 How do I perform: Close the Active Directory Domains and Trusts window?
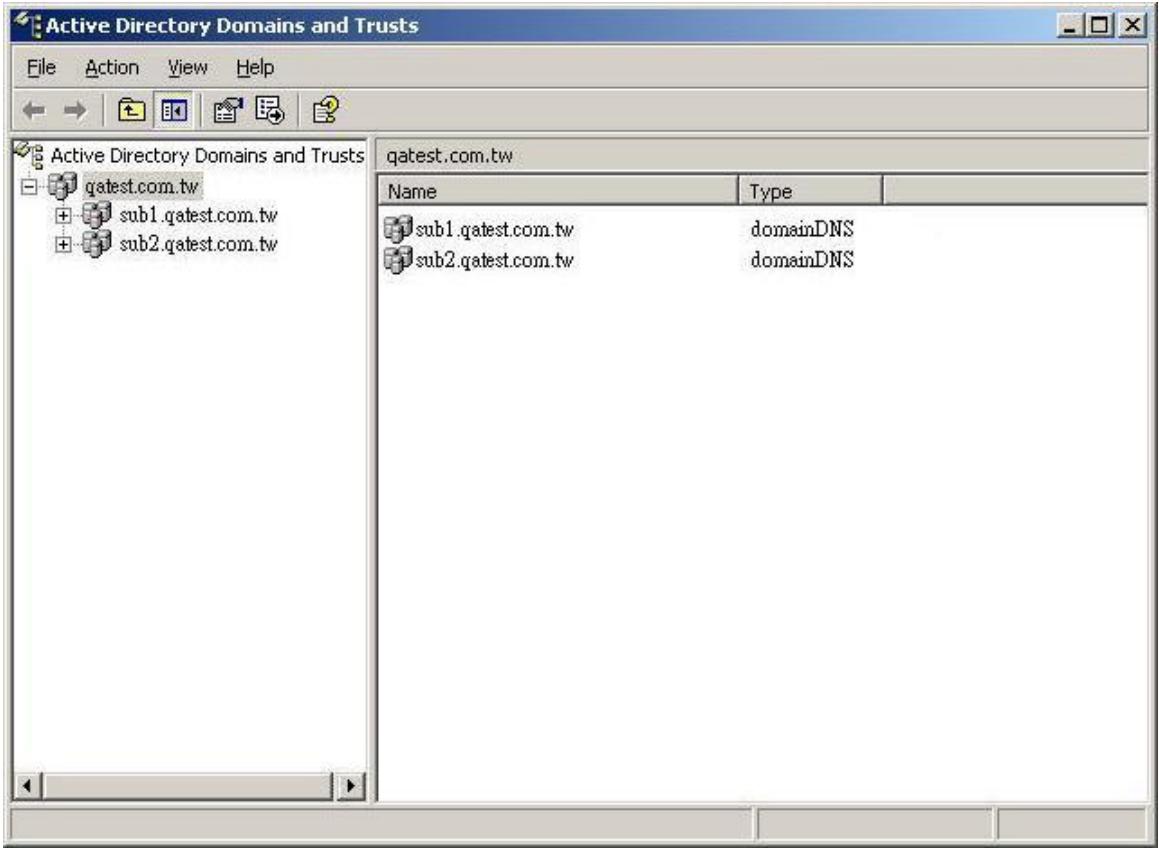pyautogui.click(x=1132, y=26)
